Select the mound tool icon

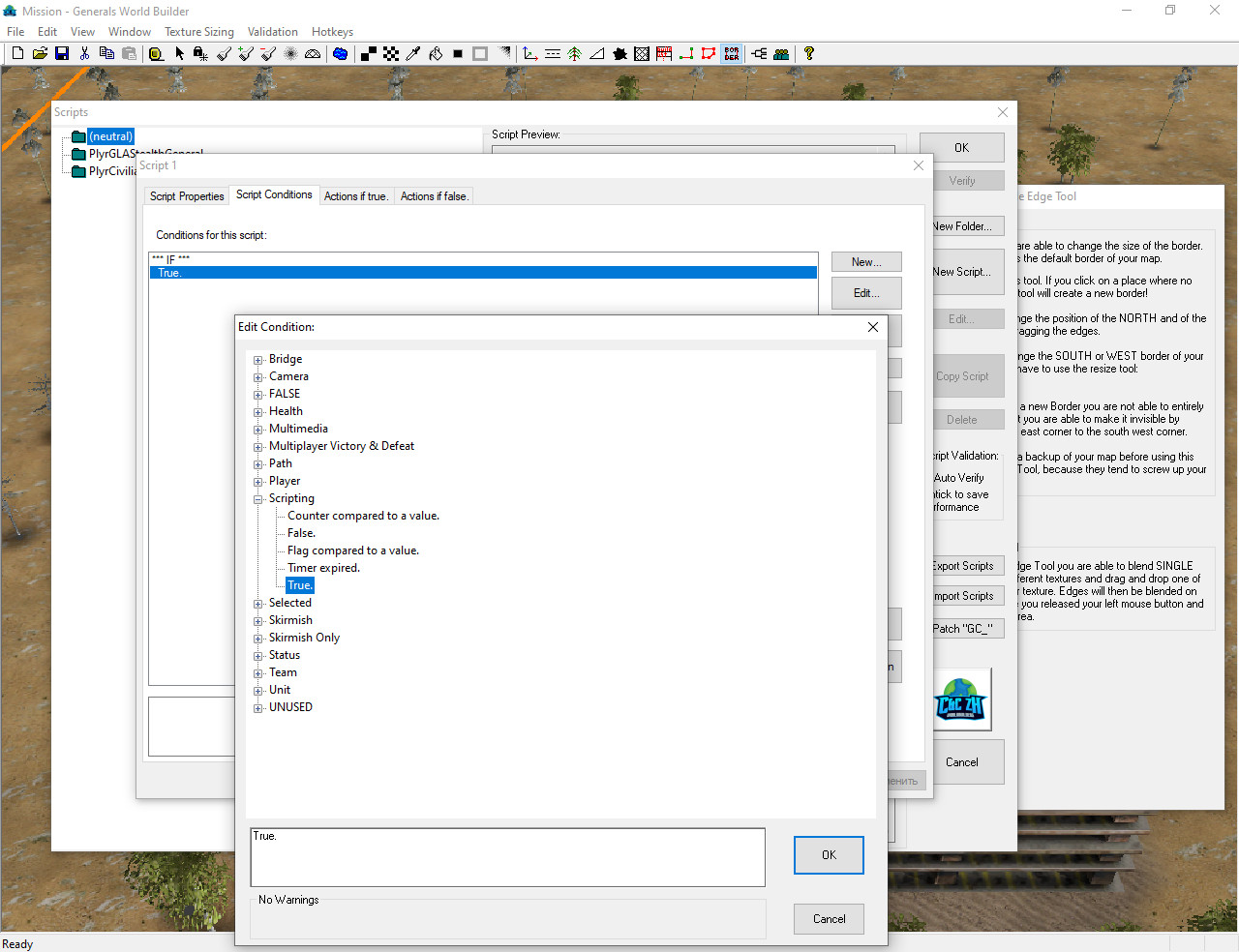coord(313,54)
